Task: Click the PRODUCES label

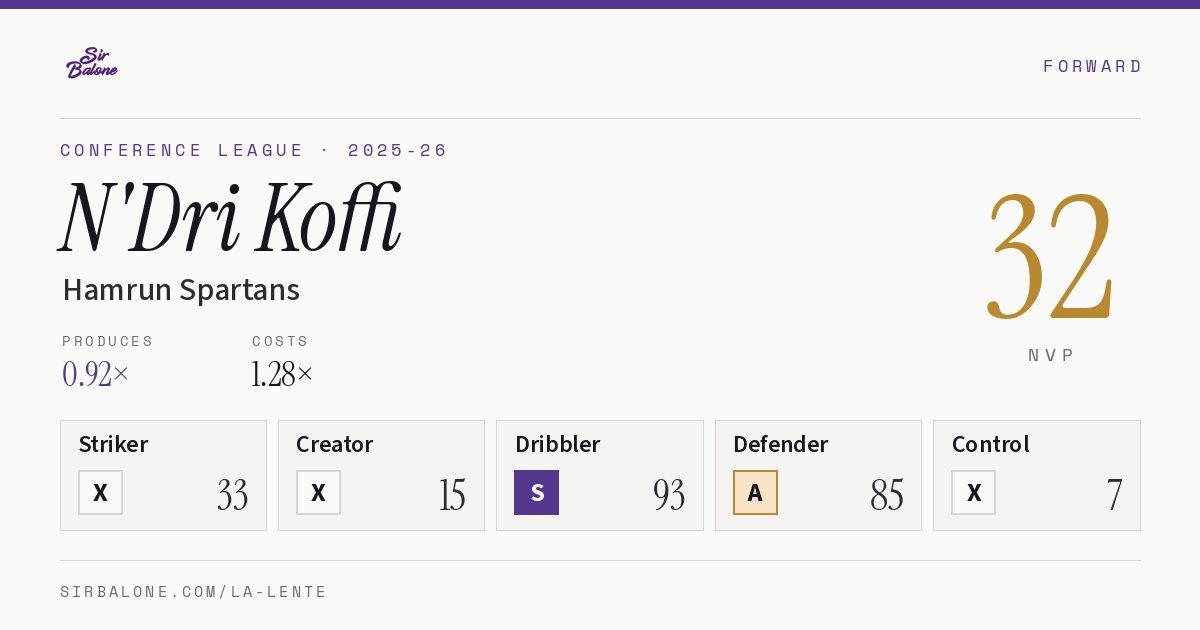Action: pyautogui.click(x=108, y=341)
